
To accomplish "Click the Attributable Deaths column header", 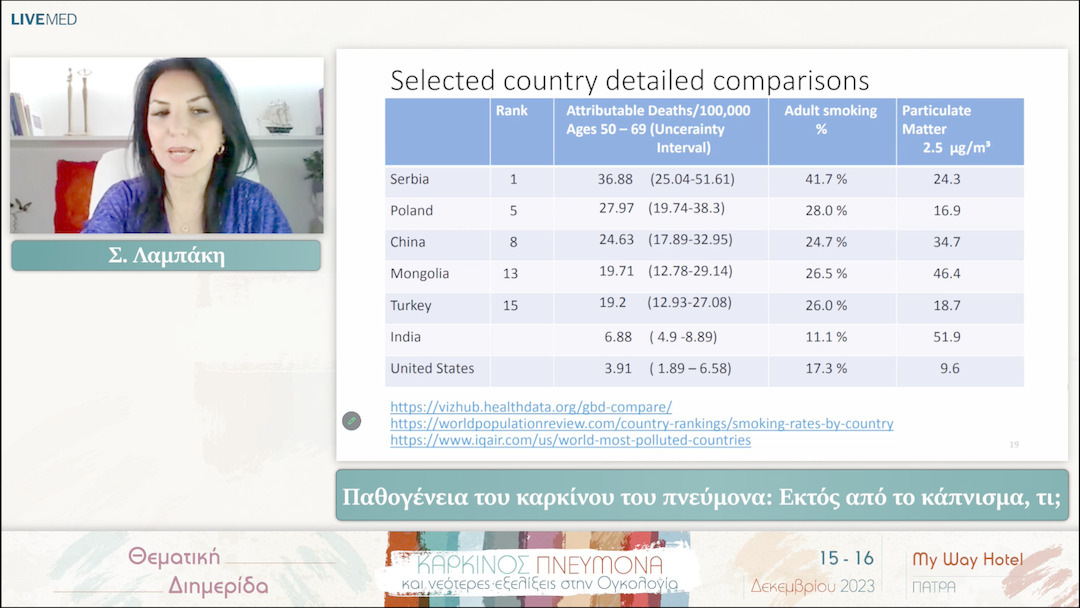I will [x=659, y=129].
